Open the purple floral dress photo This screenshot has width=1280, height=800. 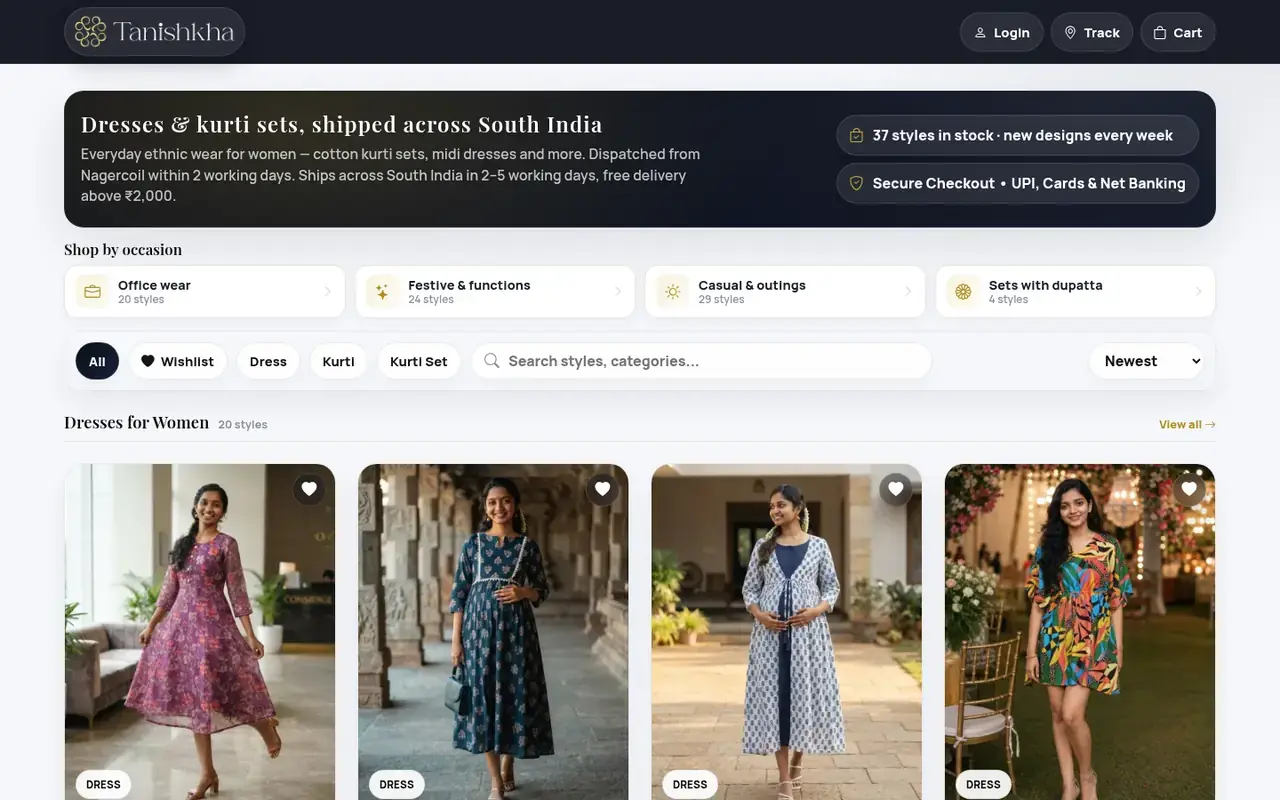pos(200,632)
